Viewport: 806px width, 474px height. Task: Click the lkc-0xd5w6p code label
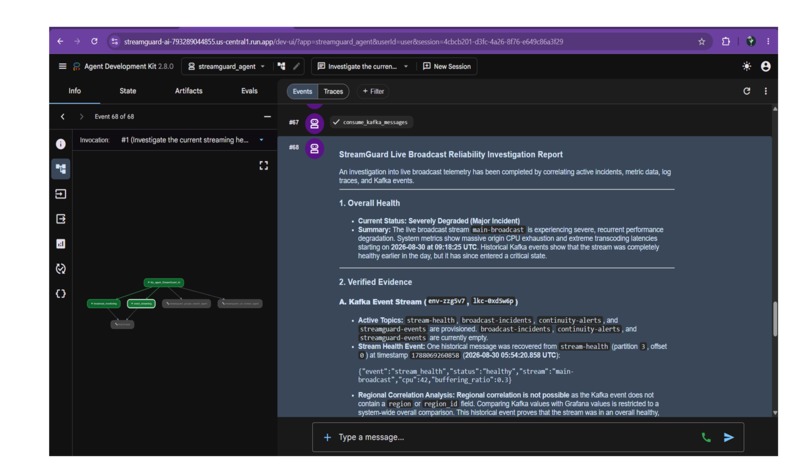coord(493,301)
